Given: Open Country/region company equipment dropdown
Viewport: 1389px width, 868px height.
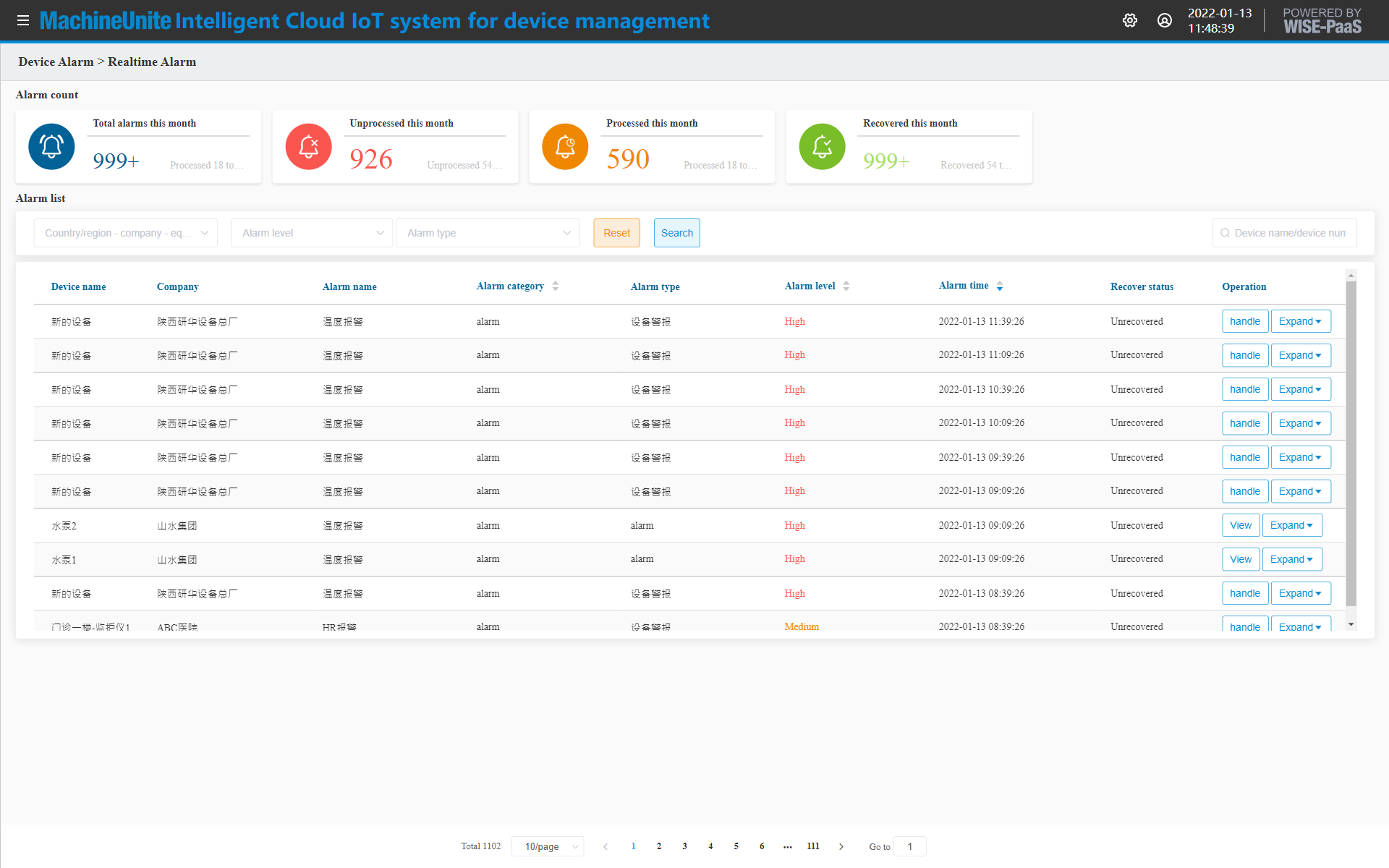Looking at the screenshot, I should click(x=125, y=233).
